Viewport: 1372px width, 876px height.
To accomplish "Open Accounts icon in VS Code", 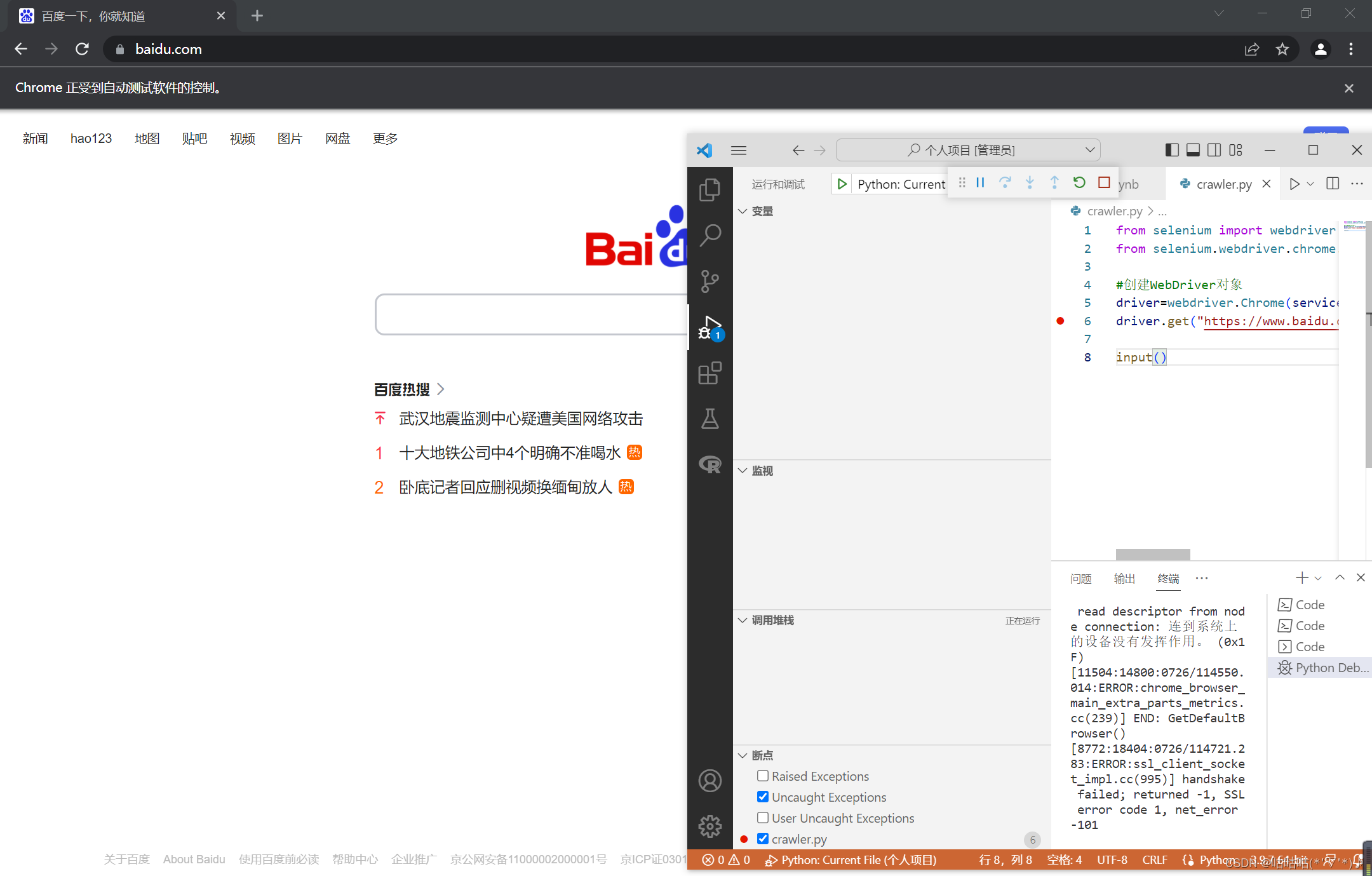I will click(x=710, y=780).
